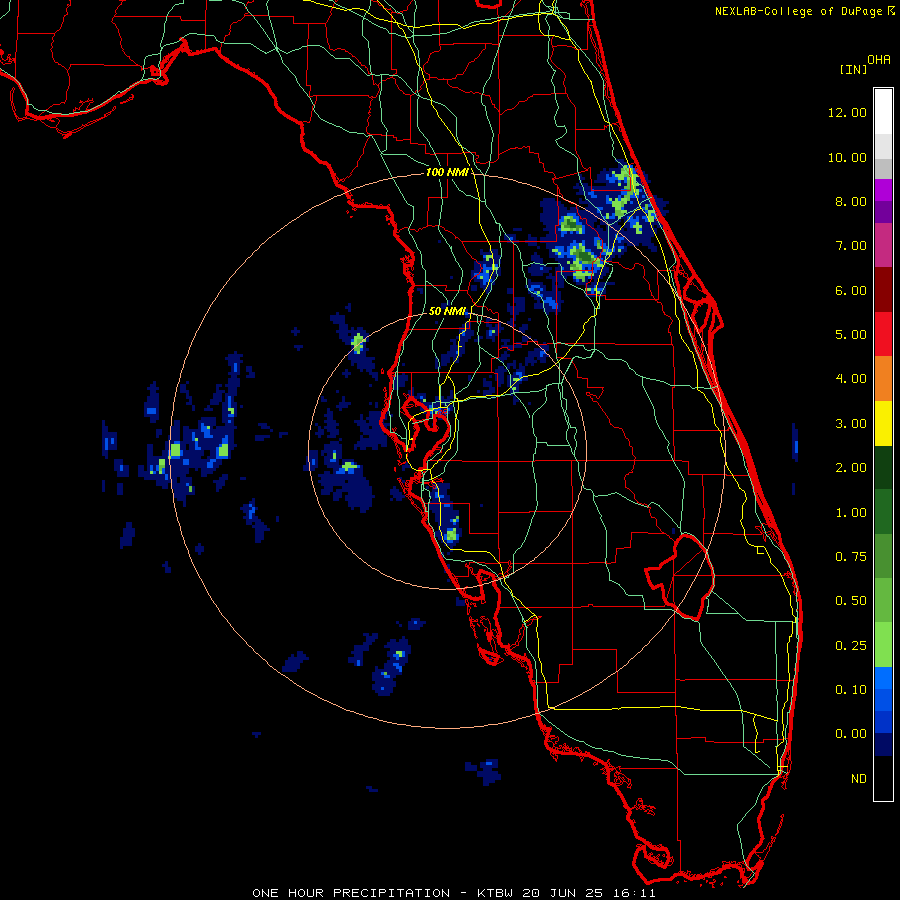The width and height of the screenshot is (900, 900).
Task: Pick the 0.10 legend value
Action: tap(851, 690)
